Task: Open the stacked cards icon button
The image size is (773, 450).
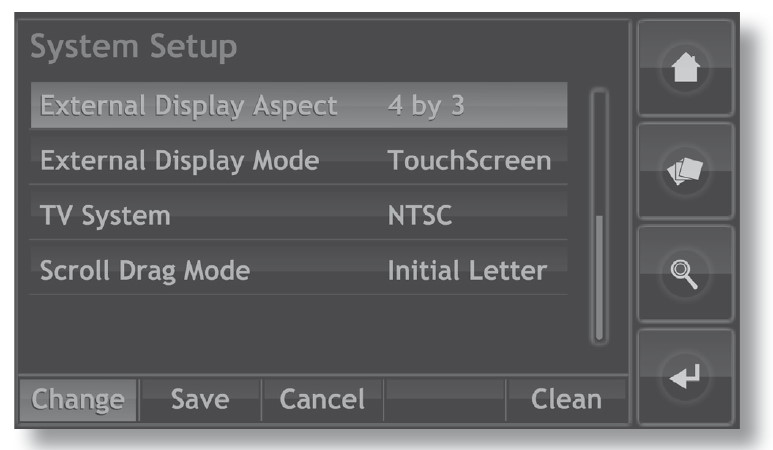Action: [686, 171]
